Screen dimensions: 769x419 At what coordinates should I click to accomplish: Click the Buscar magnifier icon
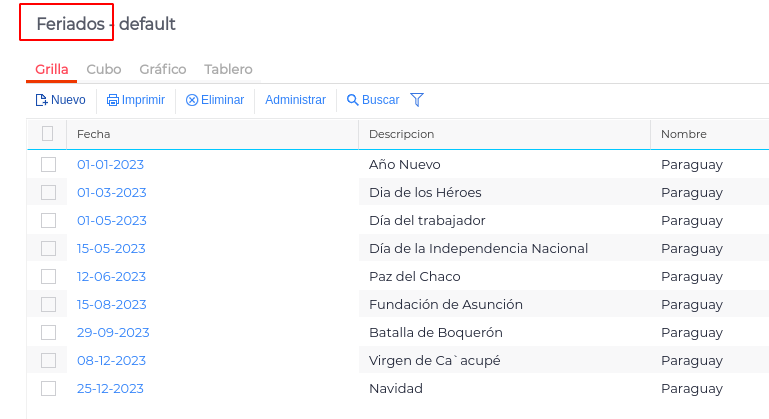tap(353, 100)
